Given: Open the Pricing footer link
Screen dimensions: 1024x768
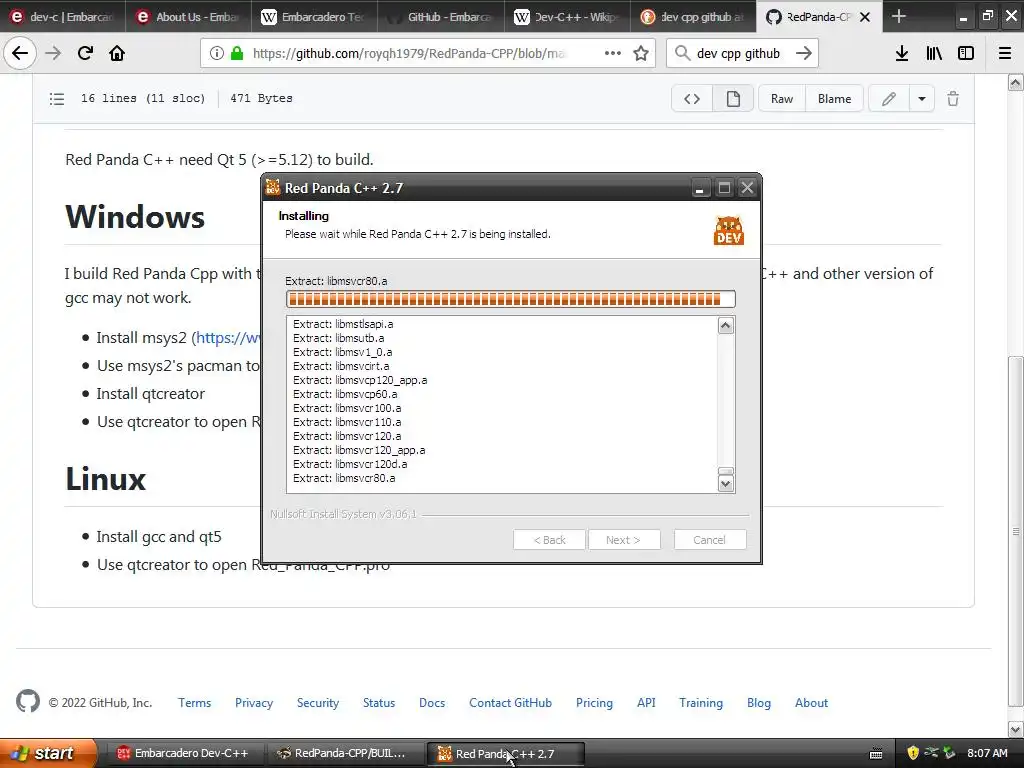Looking at the screenshot, I should pyautogui.click(x=594, y=703).
